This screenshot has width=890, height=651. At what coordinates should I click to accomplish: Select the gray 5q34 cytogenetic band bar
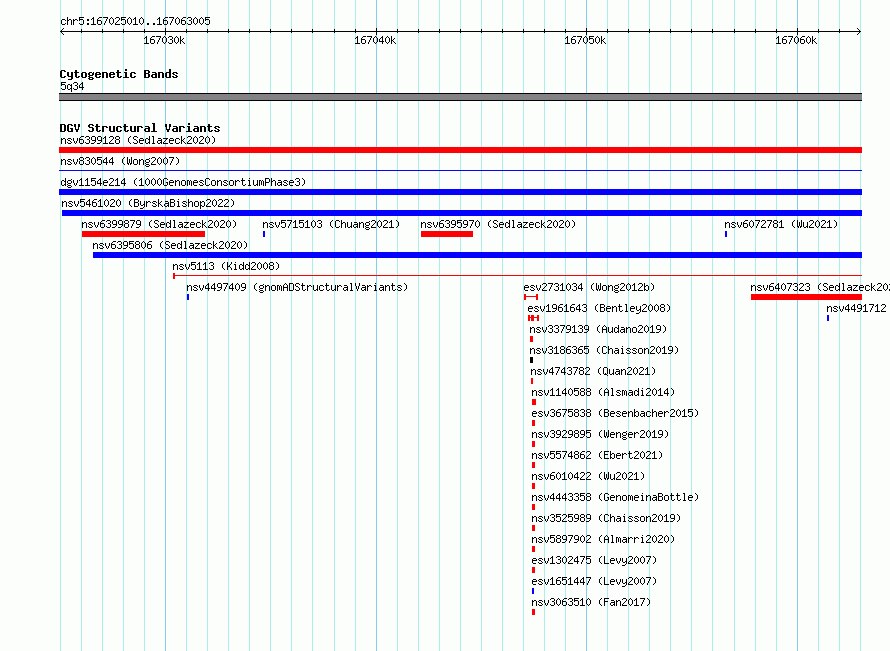460,97
